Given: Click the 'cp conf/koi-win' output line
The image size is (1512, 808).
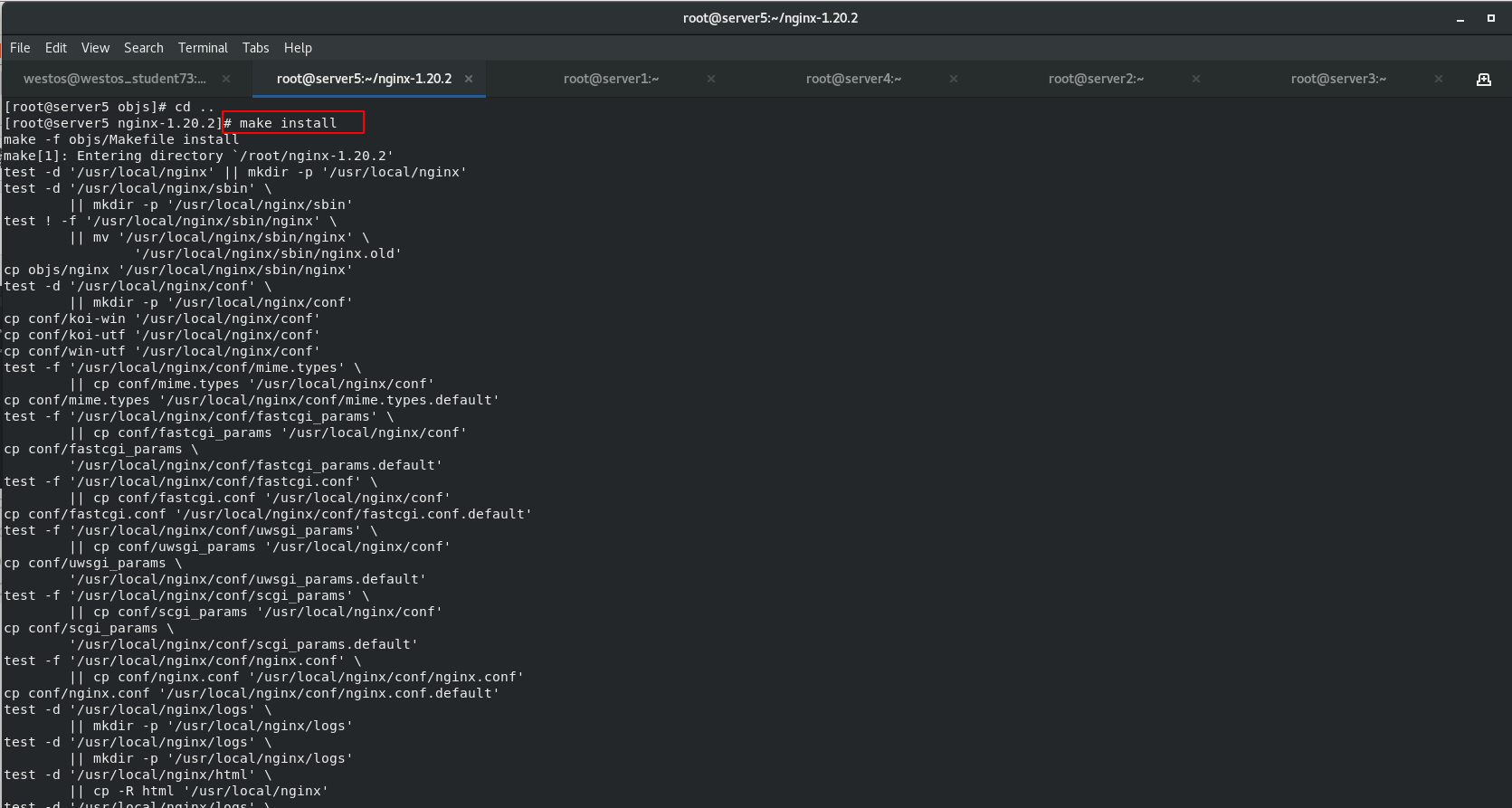Looking at the screenshot, I should click(162, 318).
